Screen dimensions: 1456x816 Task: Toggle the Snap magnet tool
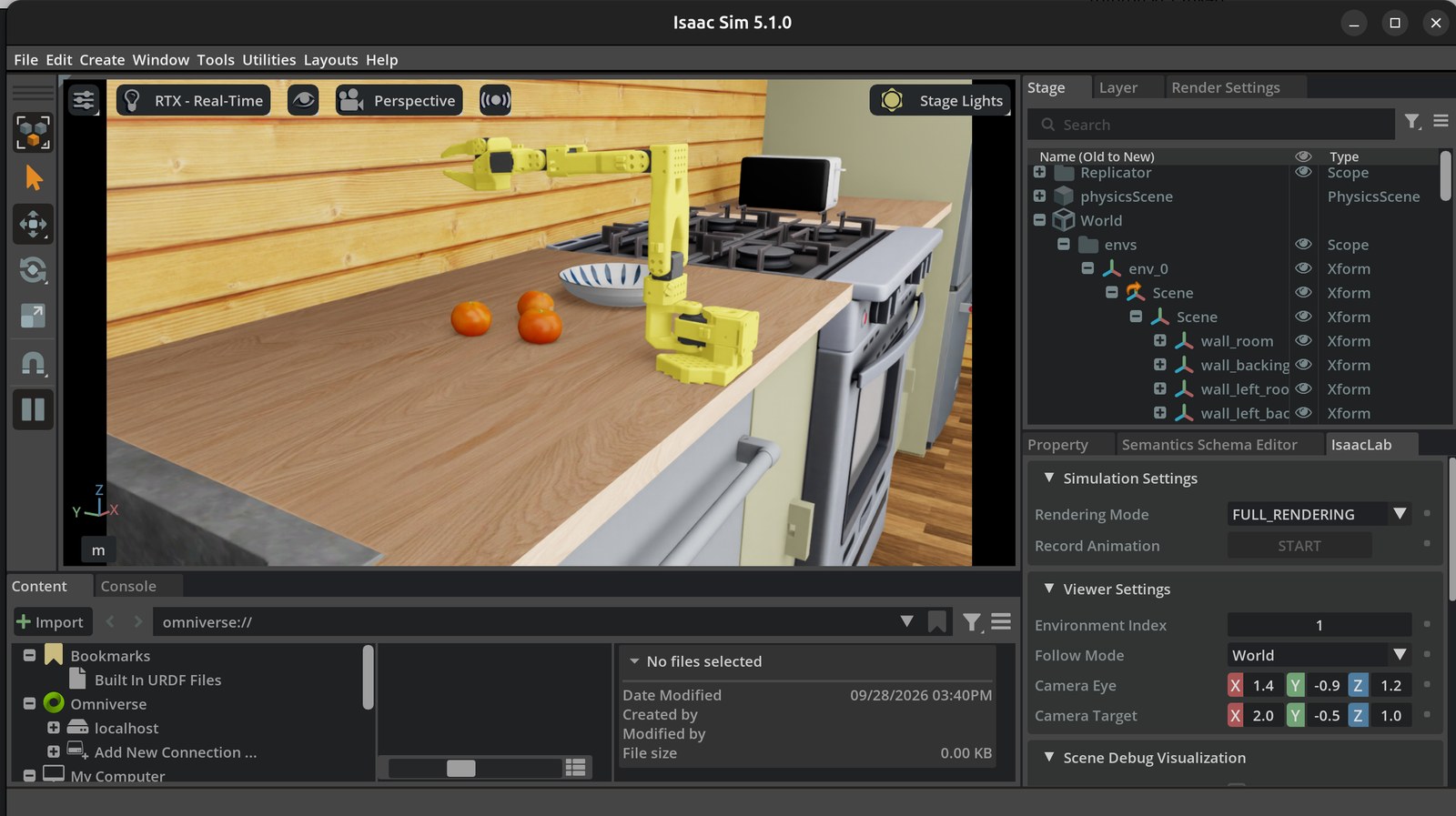pos(33,363)
